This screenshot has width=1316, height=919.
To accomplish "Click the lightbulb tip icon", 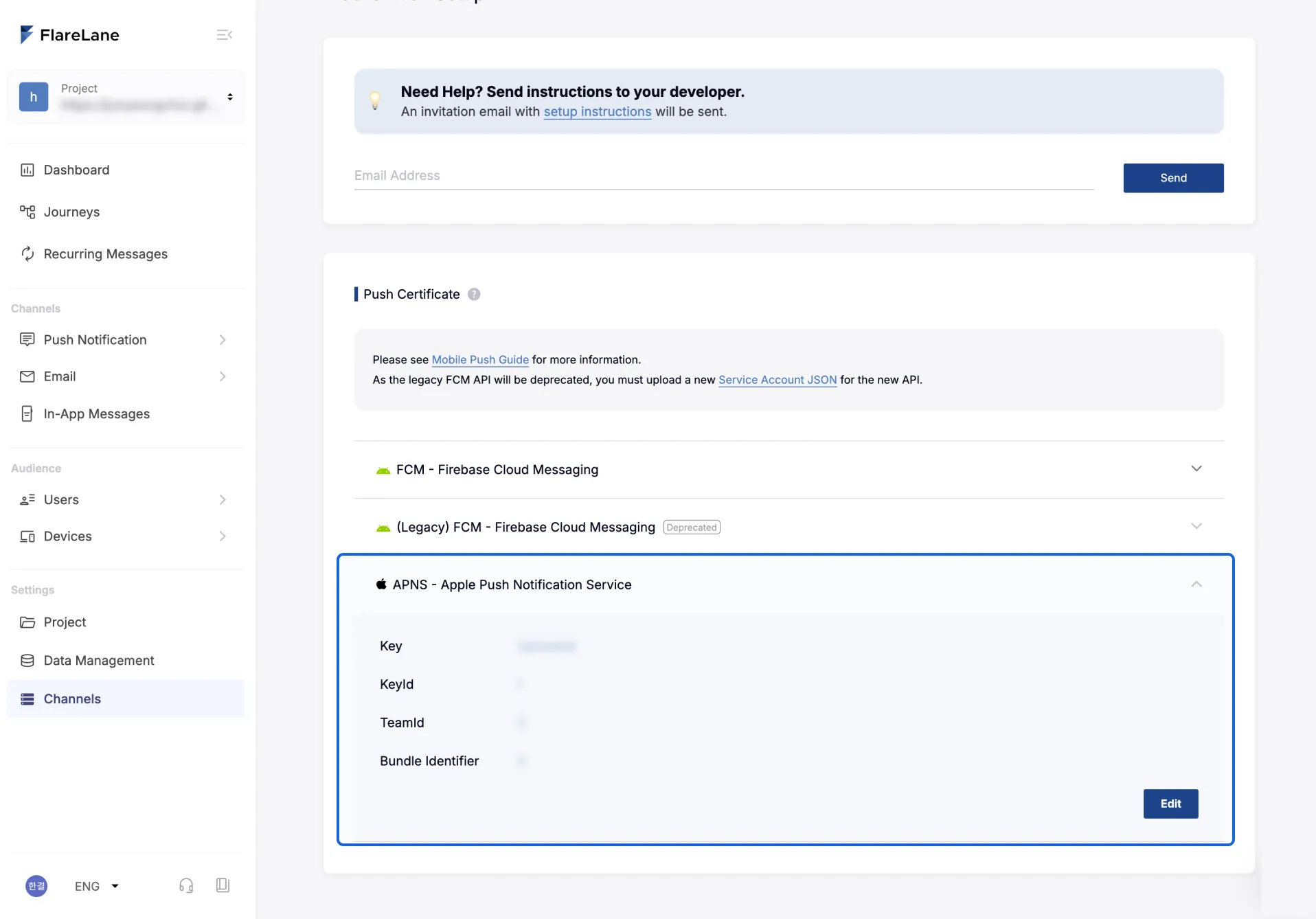I will [375, 101].
